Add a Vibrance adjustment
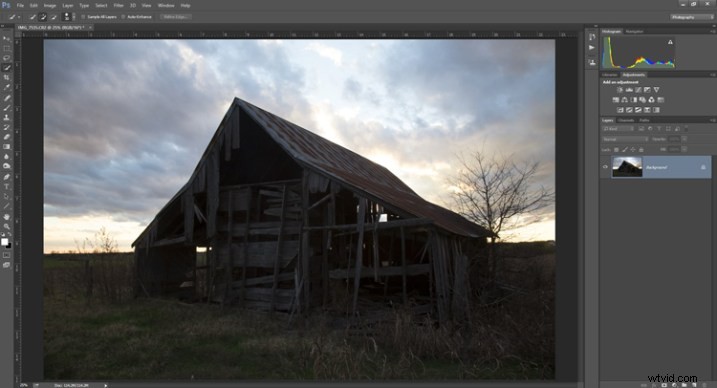 [x=656, y=90]
